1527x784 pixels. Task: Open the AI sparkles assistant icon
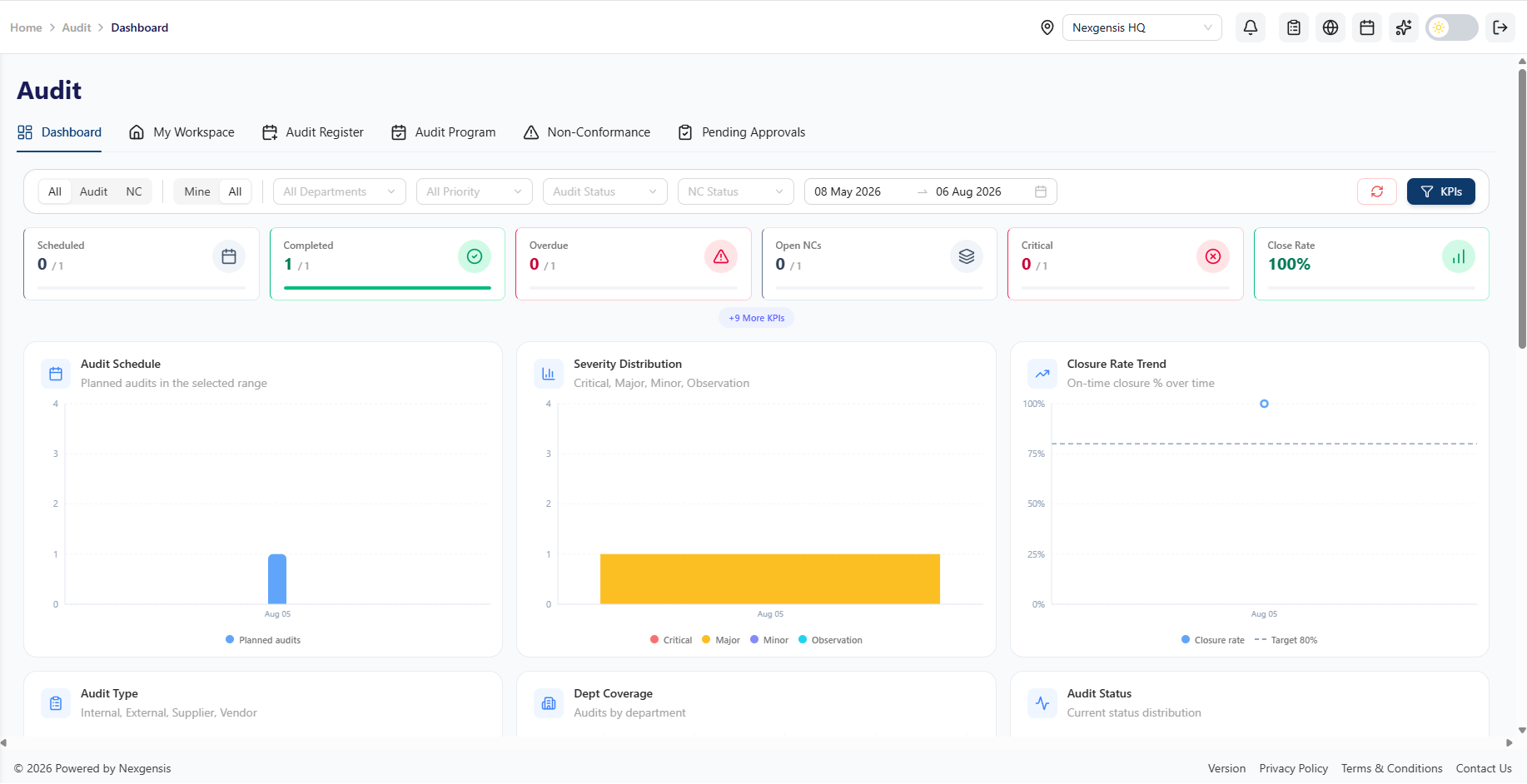coord(1404,27)
